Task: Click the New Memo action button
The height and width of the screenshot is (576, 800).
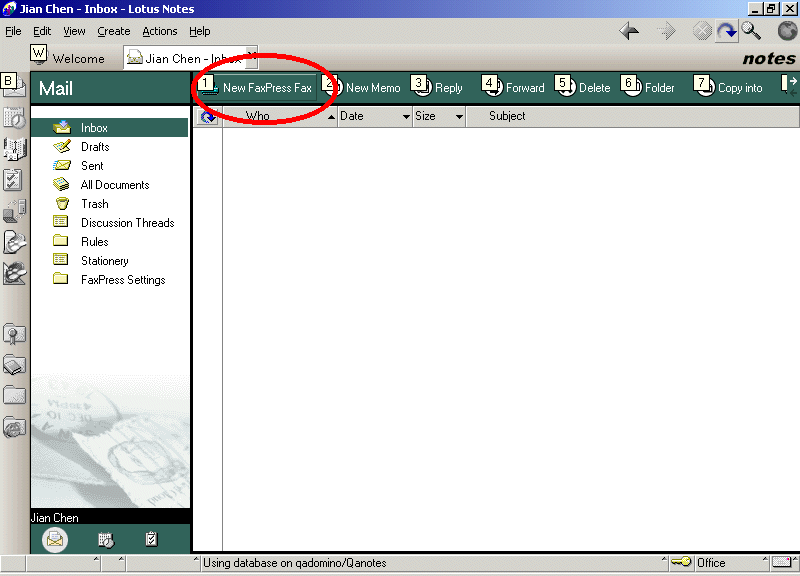Action: point(363,87)
